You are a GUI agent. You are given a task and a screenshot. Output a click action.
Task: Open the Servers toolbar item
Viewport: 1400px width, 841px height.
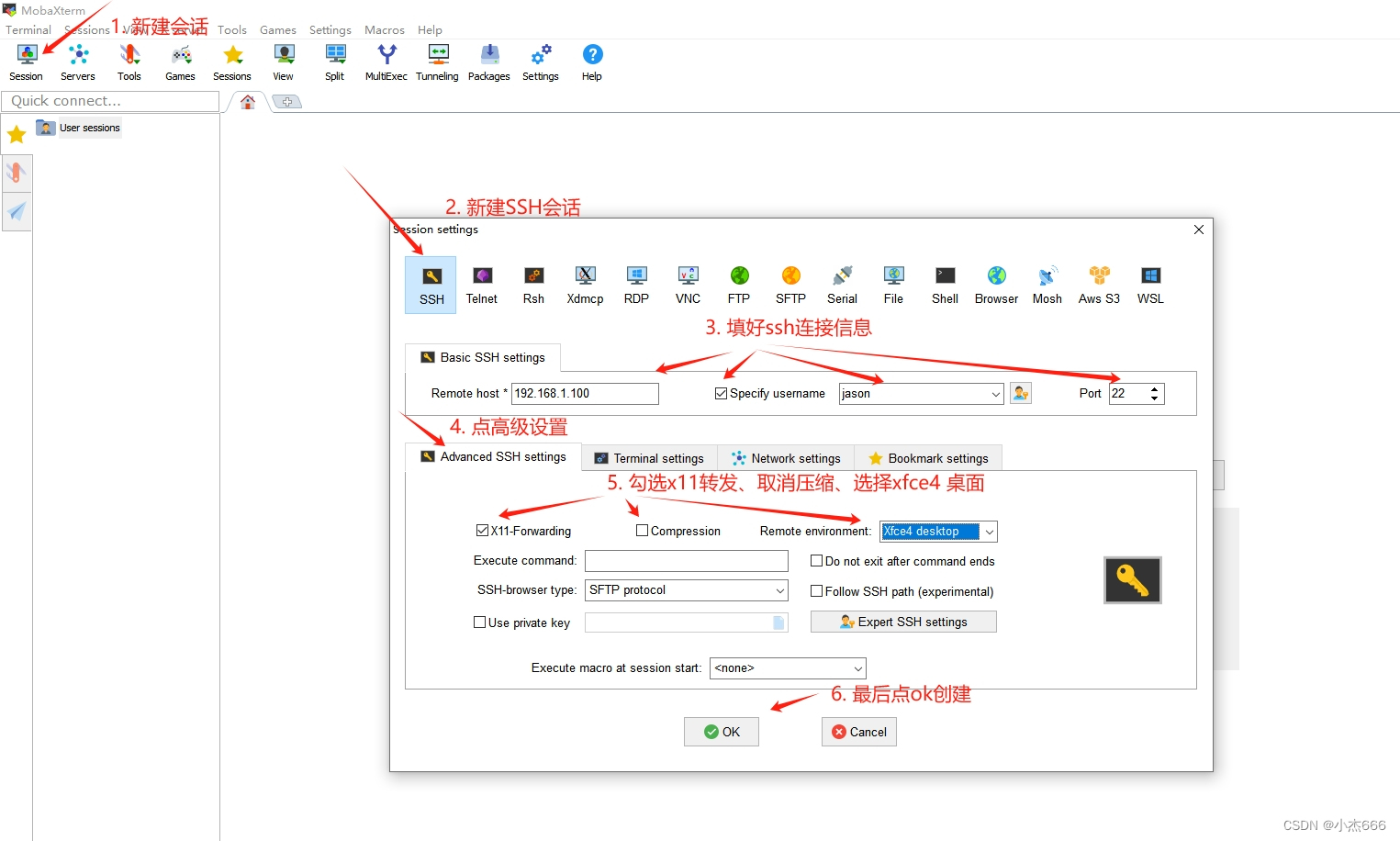click(78, 62)
